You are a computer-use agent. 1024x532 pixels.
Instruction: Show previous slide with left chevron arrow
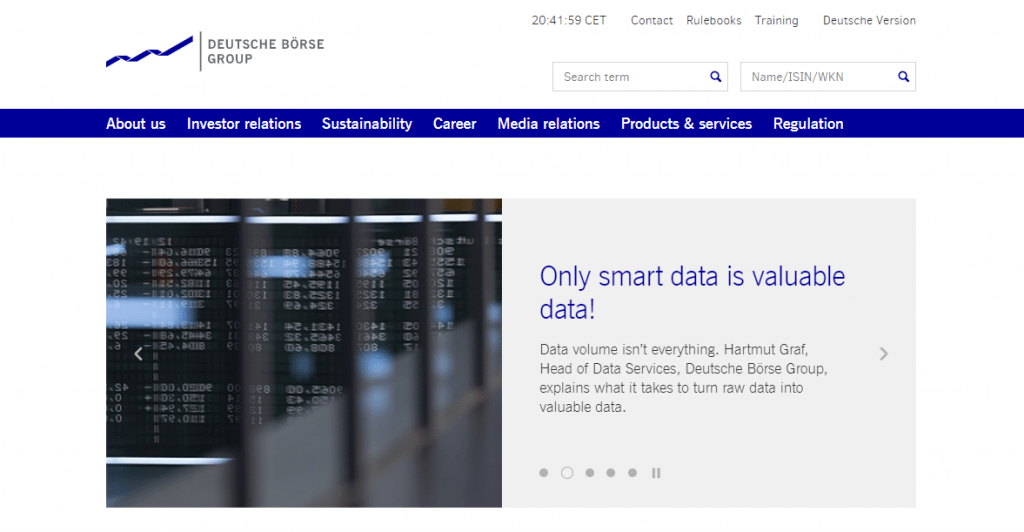[138, 354]
